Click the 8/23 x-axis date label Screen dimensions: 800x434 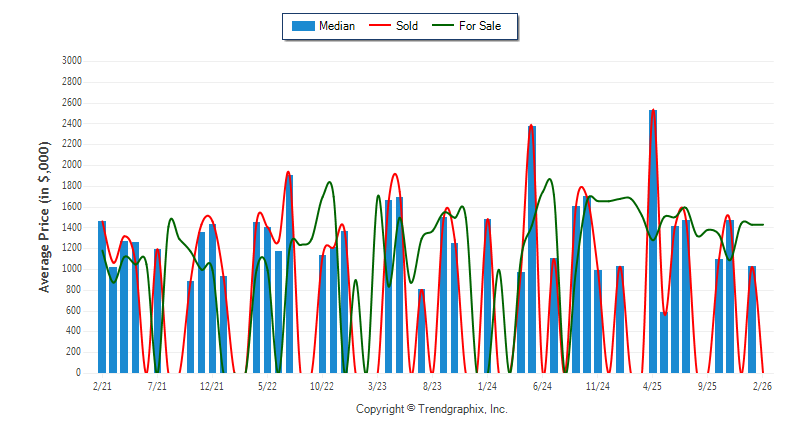click(x=433, y=386)
